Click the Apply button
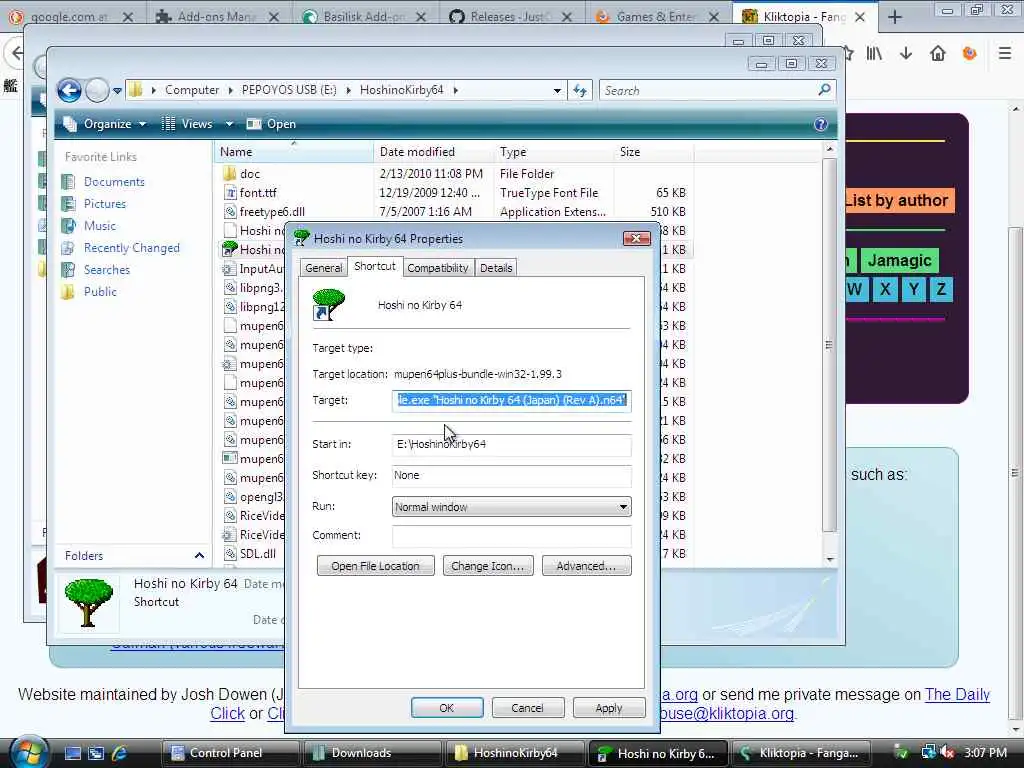Image resolution: width=1024 pixels, height=768 pixels. click(x=609, y=708)
